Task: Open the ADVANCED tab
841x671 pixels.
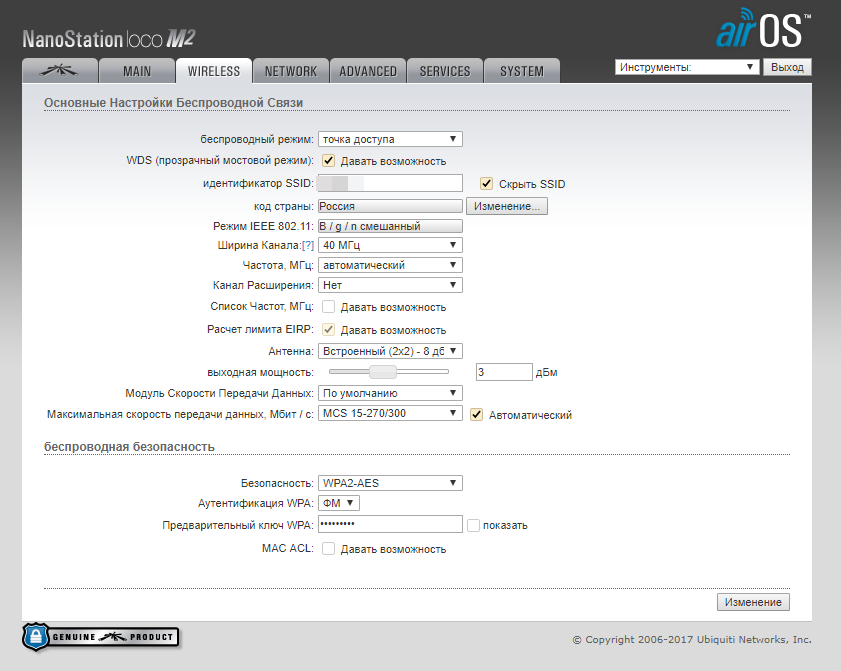Action: [368, 71]
